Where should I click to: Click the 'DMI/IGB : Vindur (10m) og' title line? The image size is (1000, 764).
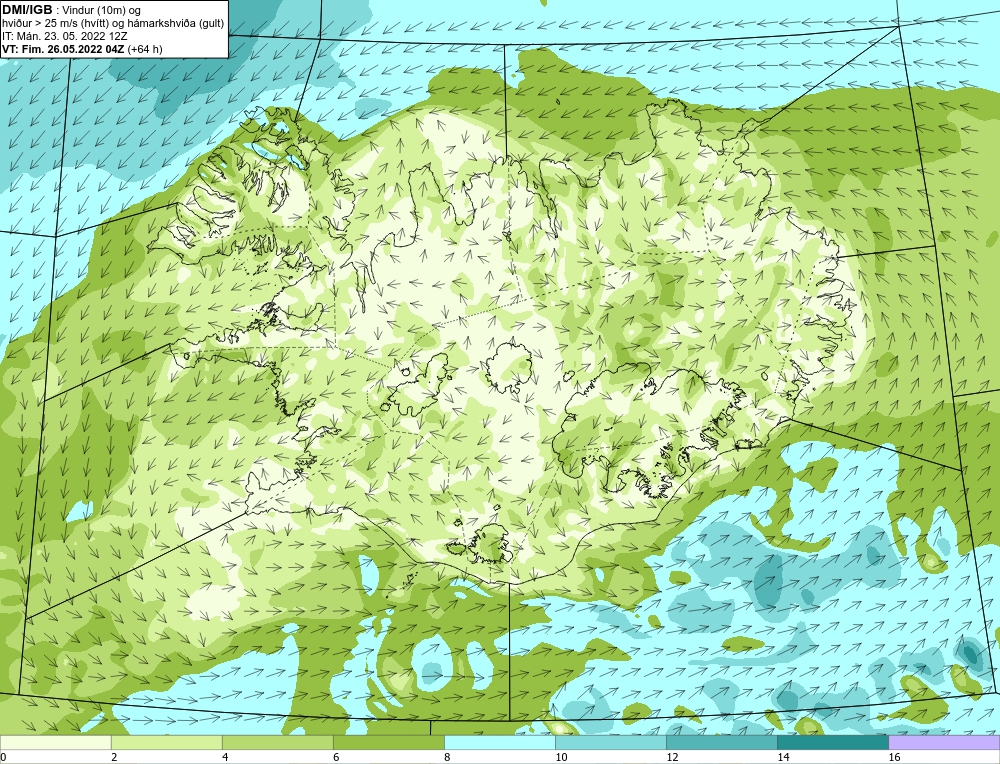[72, 10]
